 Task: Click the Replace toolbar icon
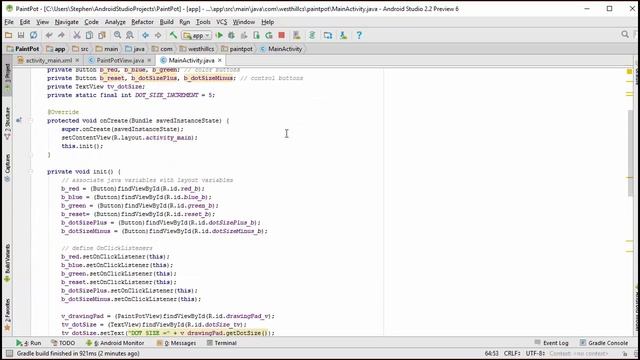[130, 36]
